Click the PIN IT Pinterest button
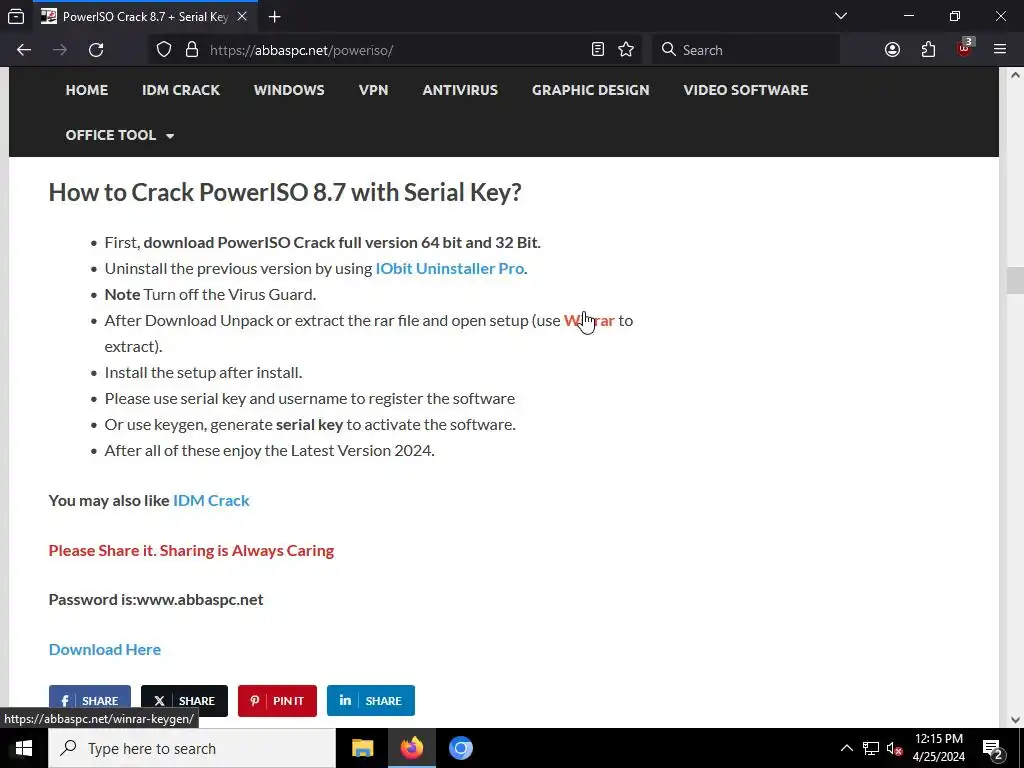 point(277,701)
